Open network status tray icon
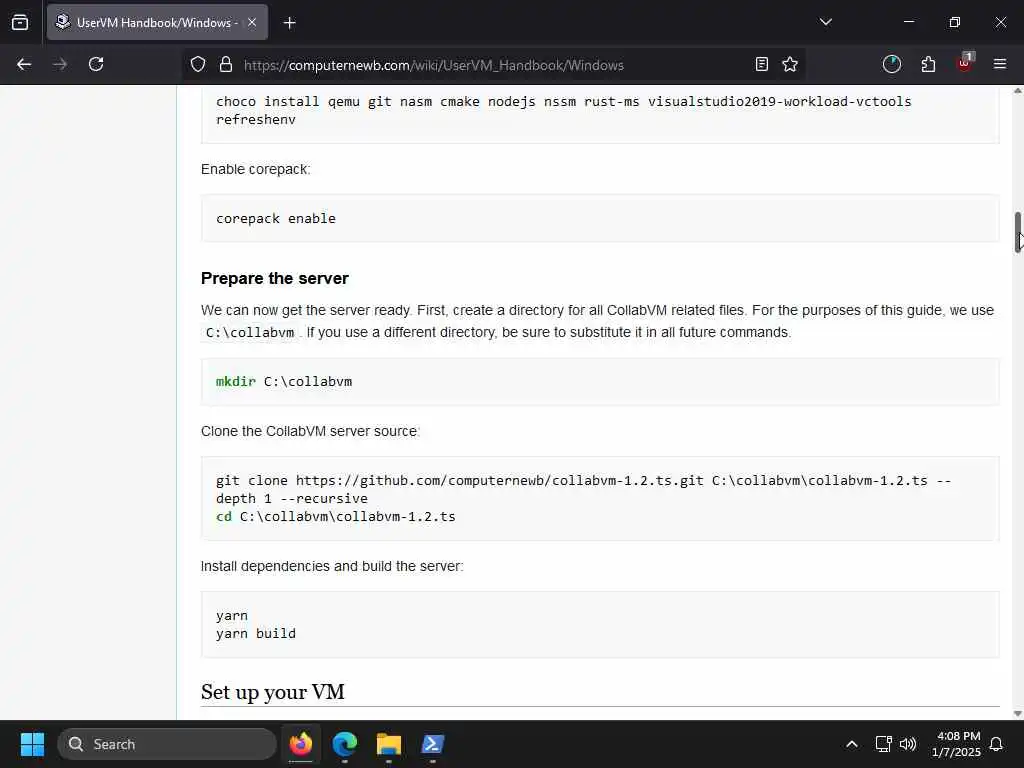Image resolution: width=1024 pixels, height=768 pixels. click(x=883, y=744)
